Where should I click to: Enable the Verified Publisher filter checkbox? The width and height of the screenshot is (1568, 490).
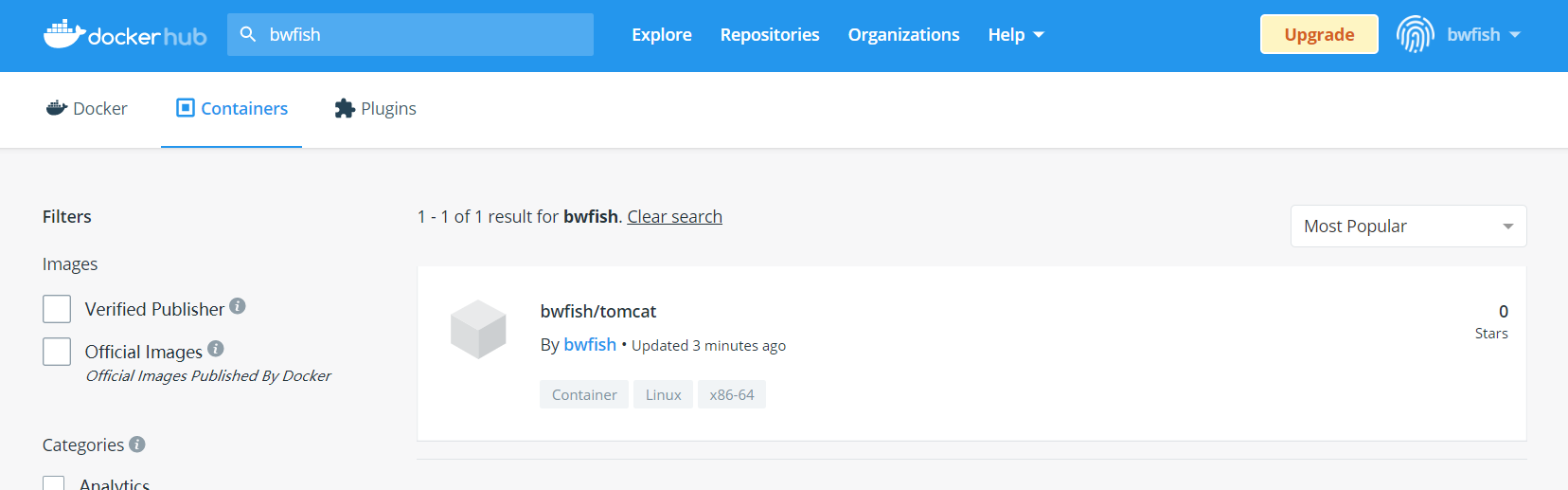tap(57, 309)
